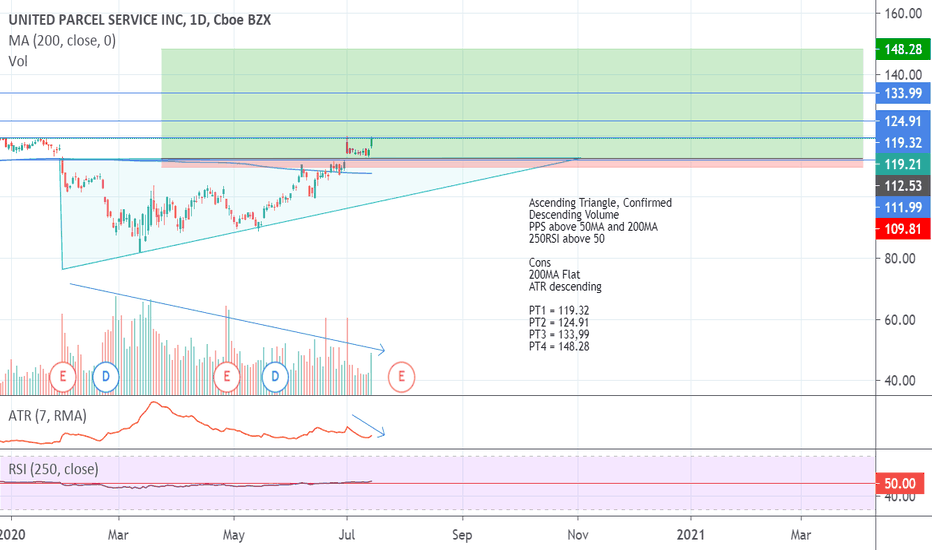Click the May dividend D marker

pyautogui.click(x=275, y=376)
